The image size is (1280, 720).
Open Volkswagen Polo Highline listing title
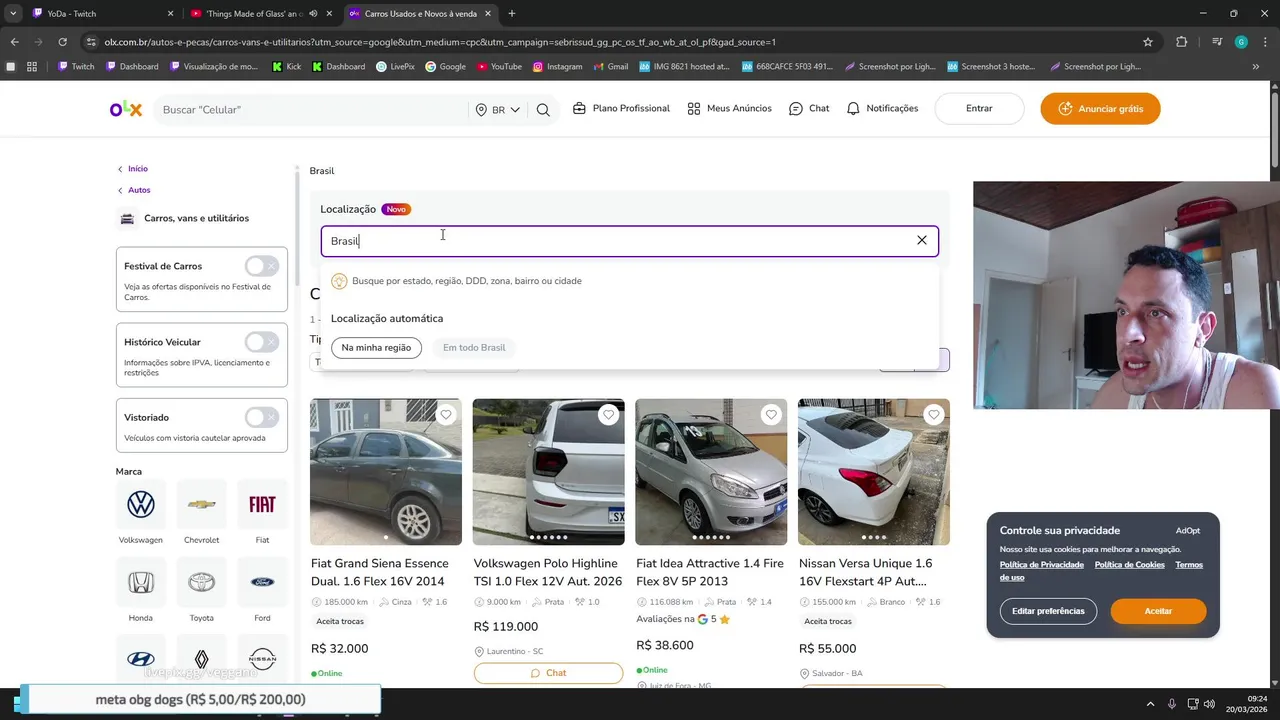click(x=548, y=572)
